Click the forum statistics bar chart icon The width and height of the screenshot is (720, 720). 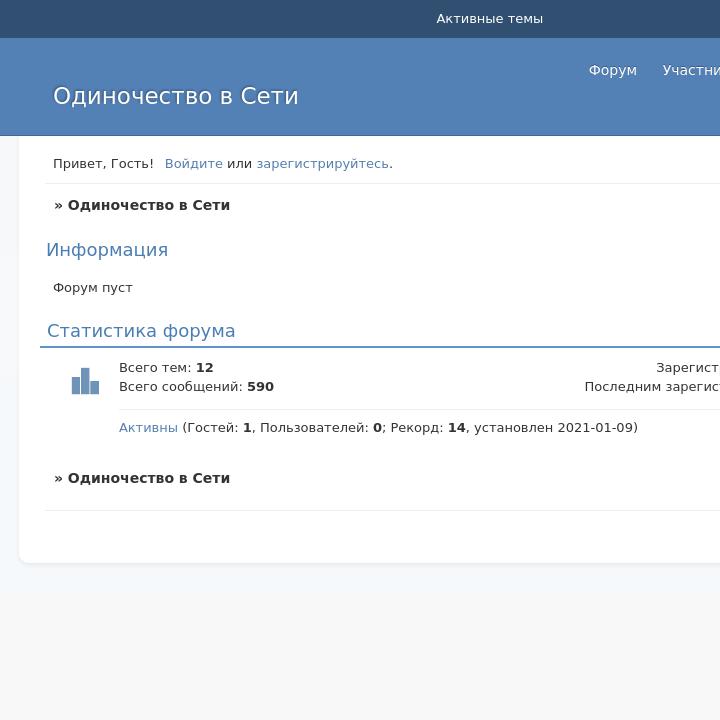(85, 381)
